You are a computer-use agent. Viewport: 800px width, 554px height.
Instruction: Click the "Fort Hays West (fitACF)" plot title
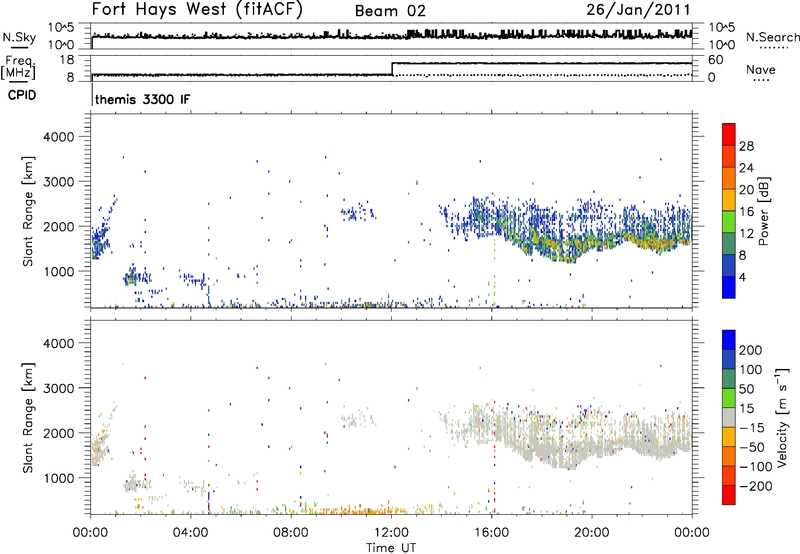click(x=197, y=9)
